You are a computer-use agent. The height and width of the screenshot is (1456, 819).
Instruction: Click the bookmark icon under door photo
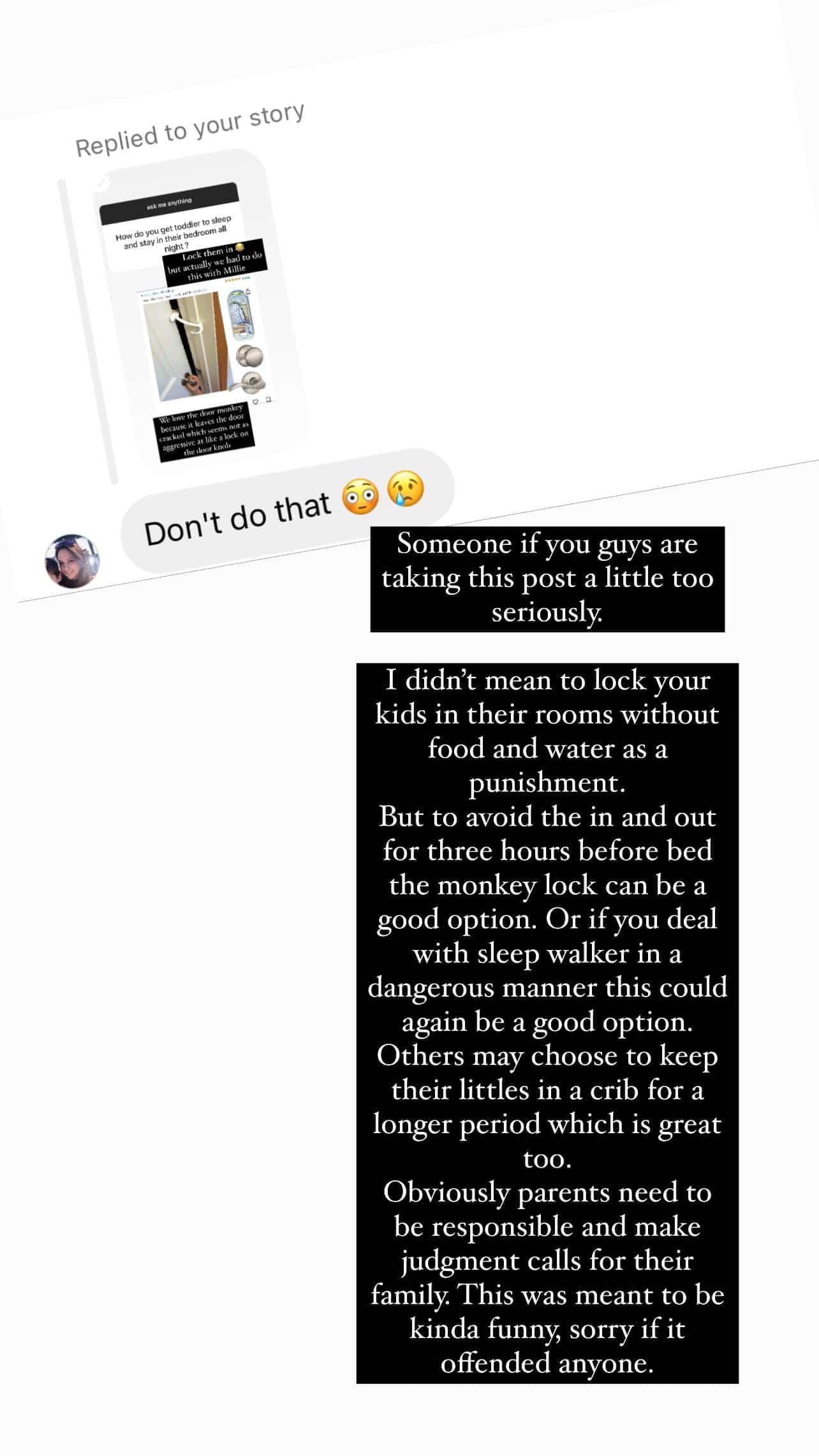[269, 399]
